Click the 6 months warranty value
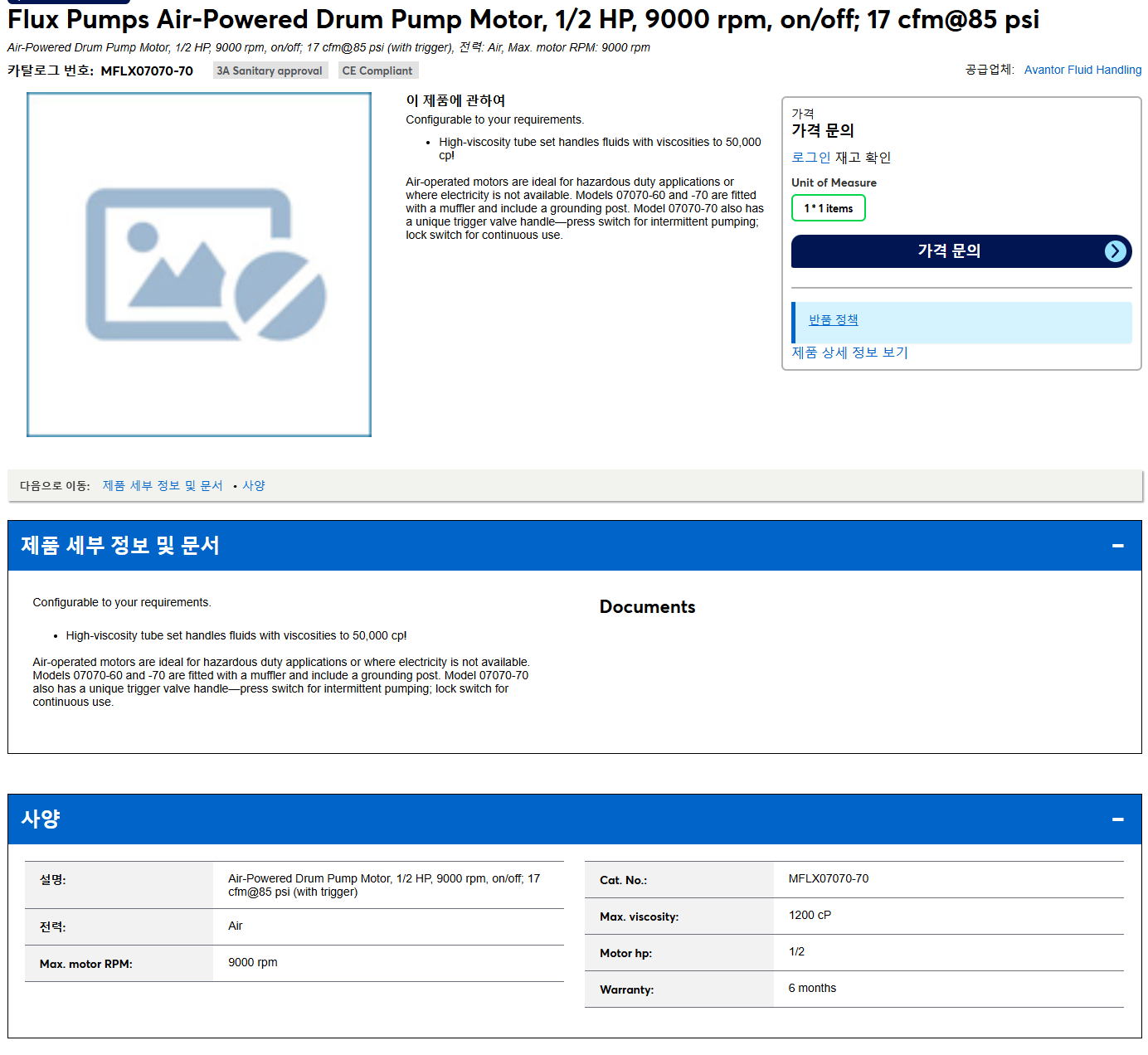 click(x=812, y=988)
